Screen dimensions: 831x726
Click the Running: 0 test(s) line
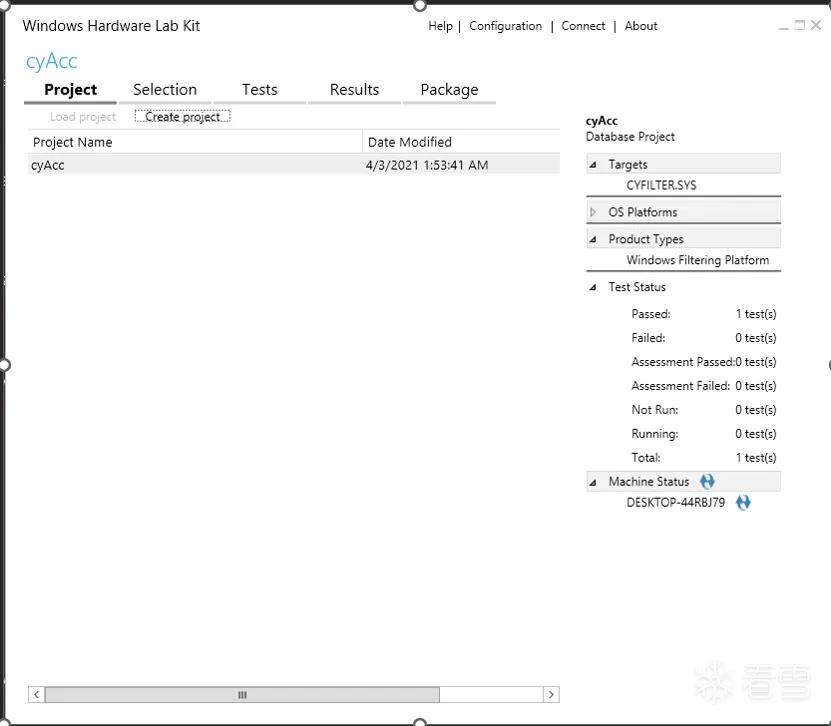click(703, 433)
